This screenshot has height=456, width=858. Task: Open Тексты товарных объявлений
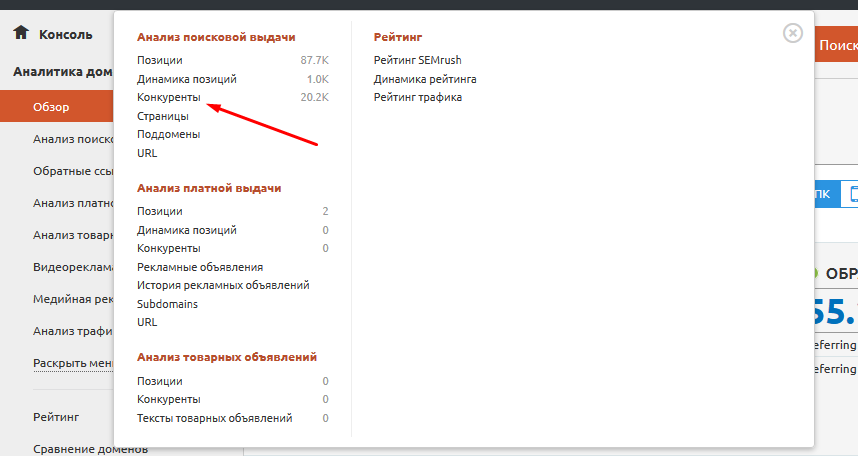pos(214,418)
